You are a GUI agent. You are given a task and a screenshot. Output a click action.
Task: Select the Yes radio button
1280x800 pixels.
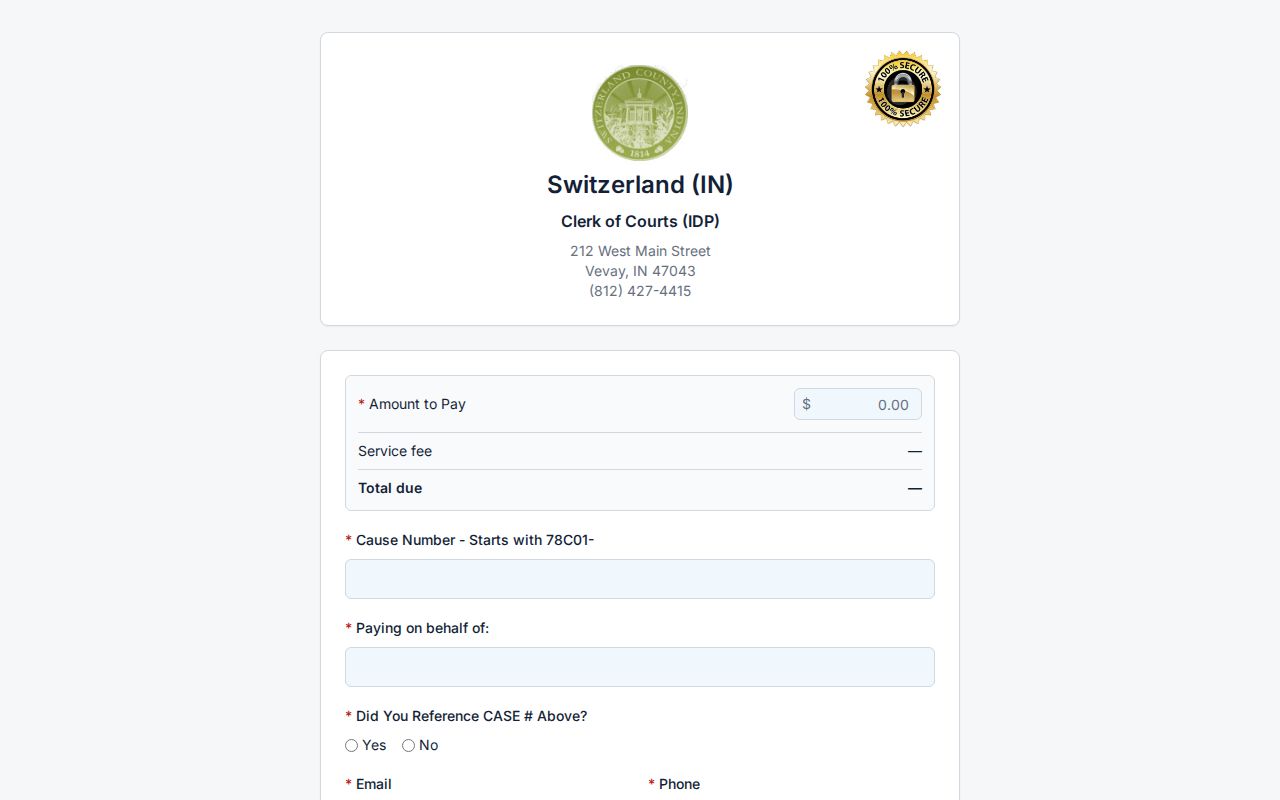coord(351,745)
